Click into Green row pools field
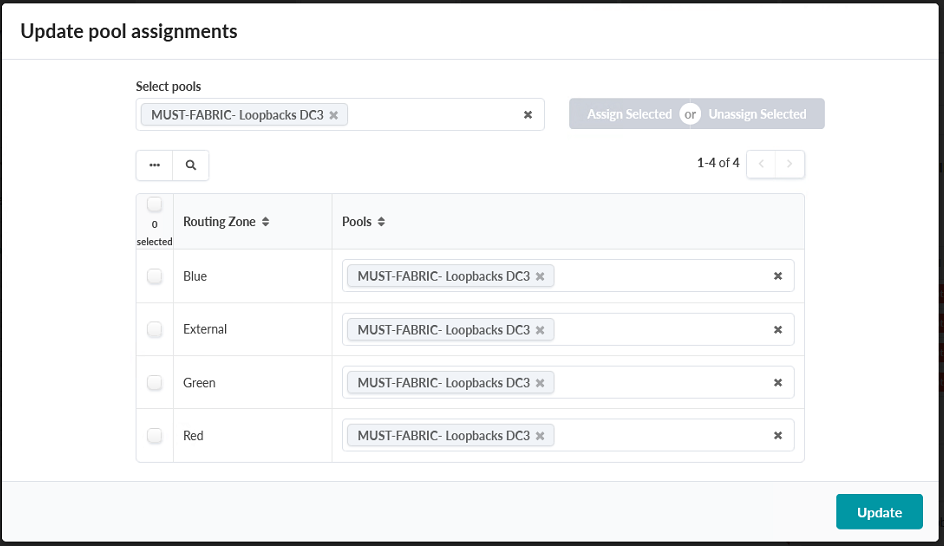Image resolution: width=944 pixels, height=546 pixels. tap(660, 383)
